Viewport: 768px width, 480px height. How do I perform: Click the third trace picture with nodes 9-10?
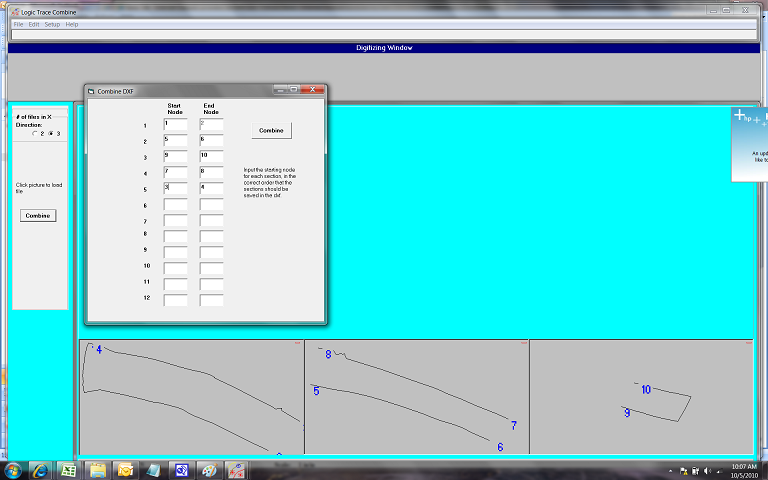point(641,397)
